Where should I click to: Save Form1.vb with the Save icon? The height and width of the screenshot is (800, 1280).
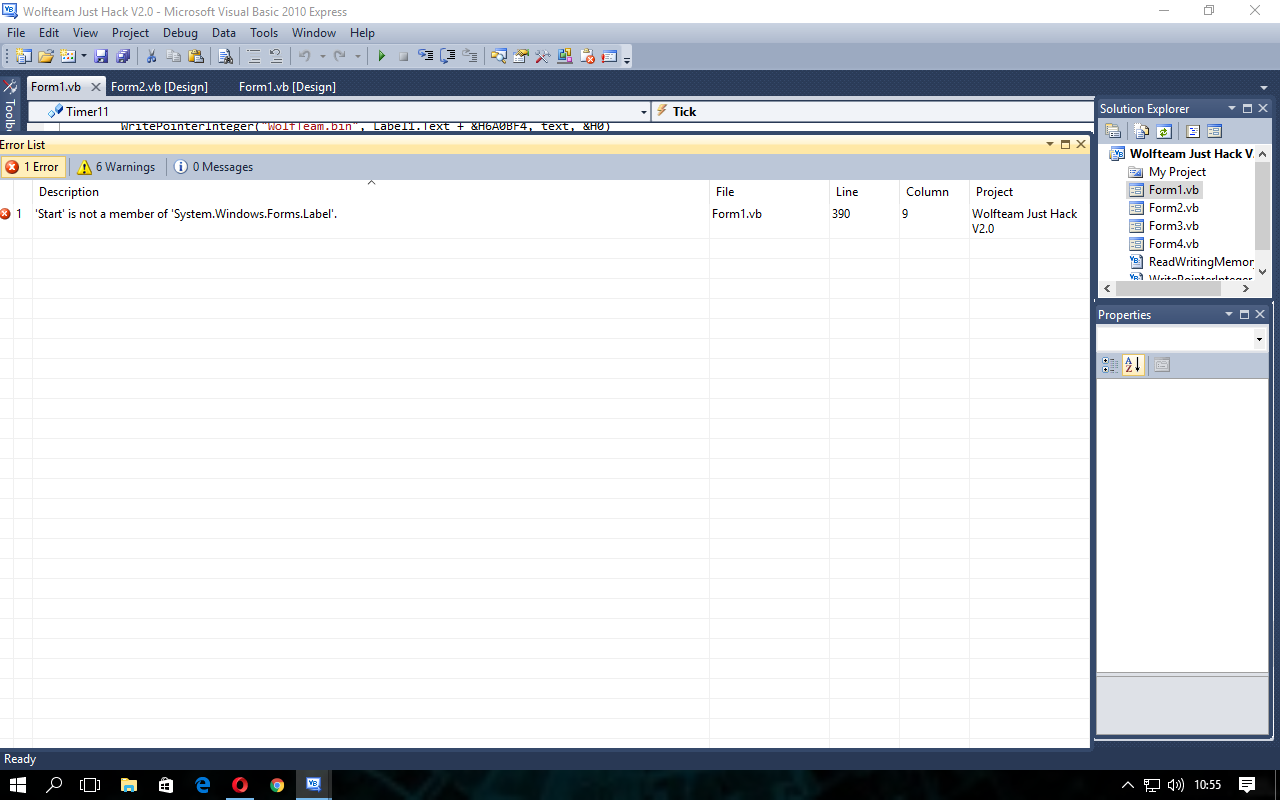[101, 56]
